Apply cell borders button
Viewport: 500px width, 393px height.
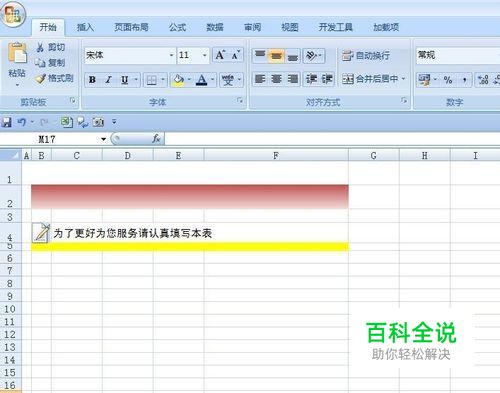pos(151,80)
